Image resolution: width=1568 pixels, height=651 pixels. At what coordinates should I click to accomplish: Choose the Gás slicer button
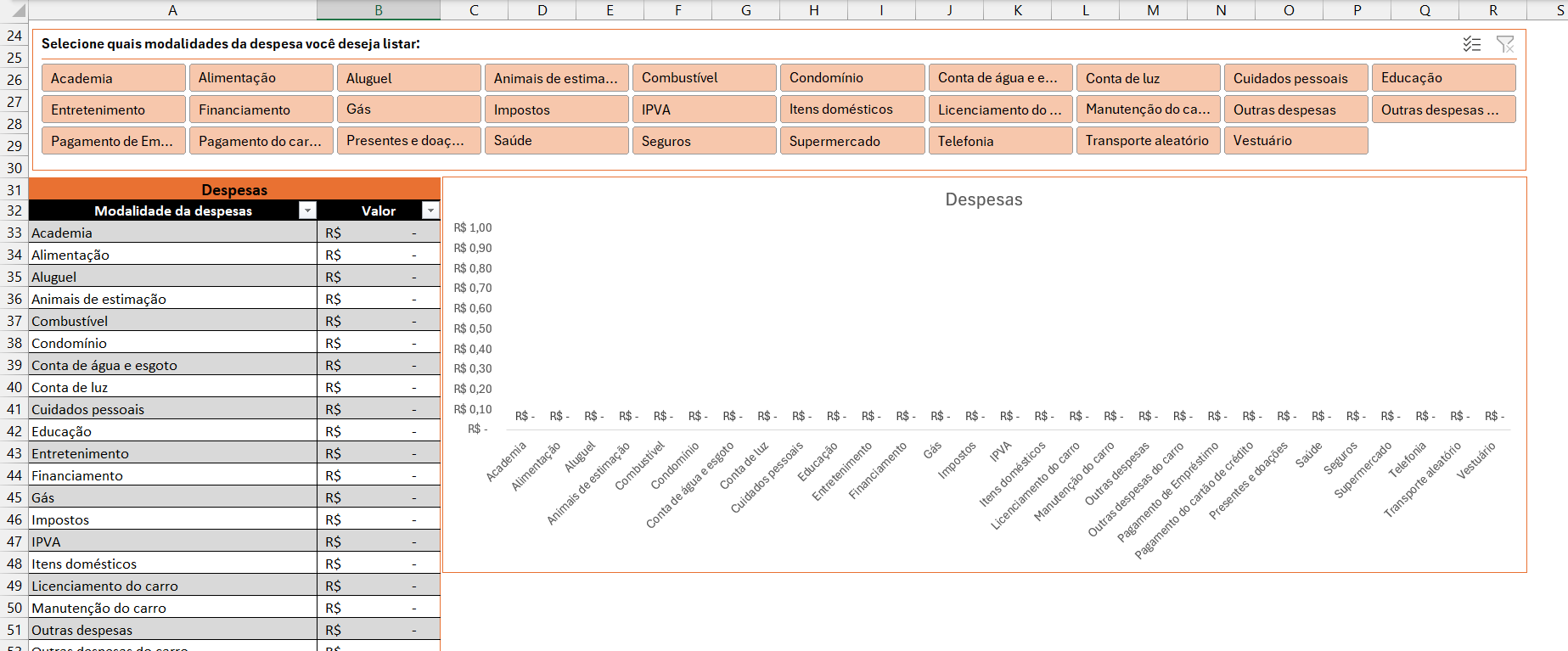[x=408, y=109]
